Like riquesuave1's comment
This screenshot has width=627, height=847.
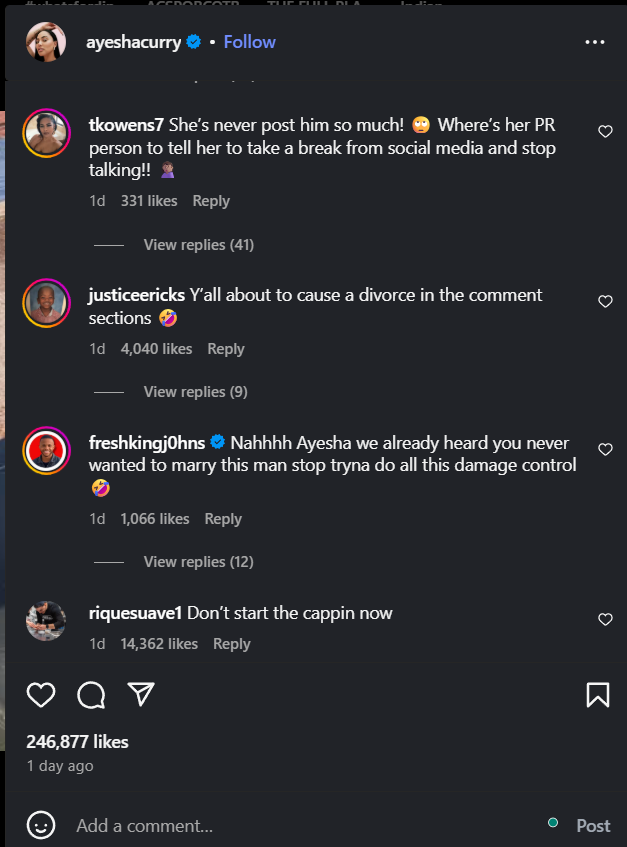pos(605,620)
